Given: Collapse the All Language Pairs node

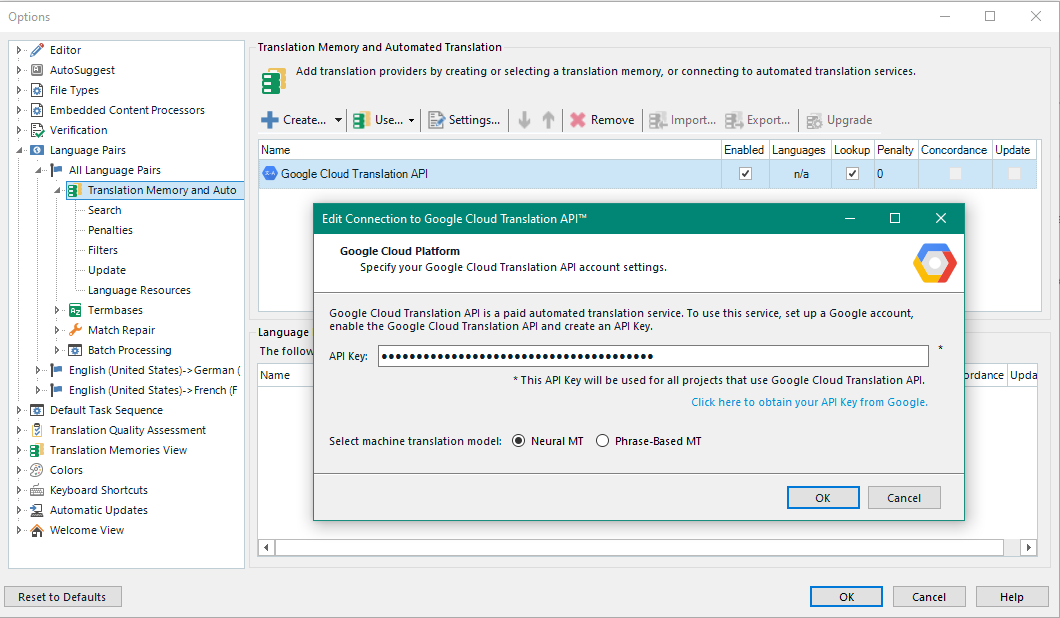Looking at the screenshot, I should [38, 170].
